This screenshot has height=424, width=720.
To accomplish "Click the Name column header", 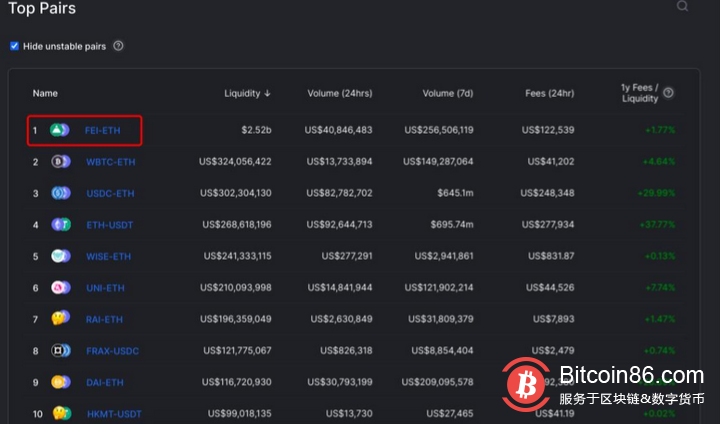I will (x=45, y=93).
